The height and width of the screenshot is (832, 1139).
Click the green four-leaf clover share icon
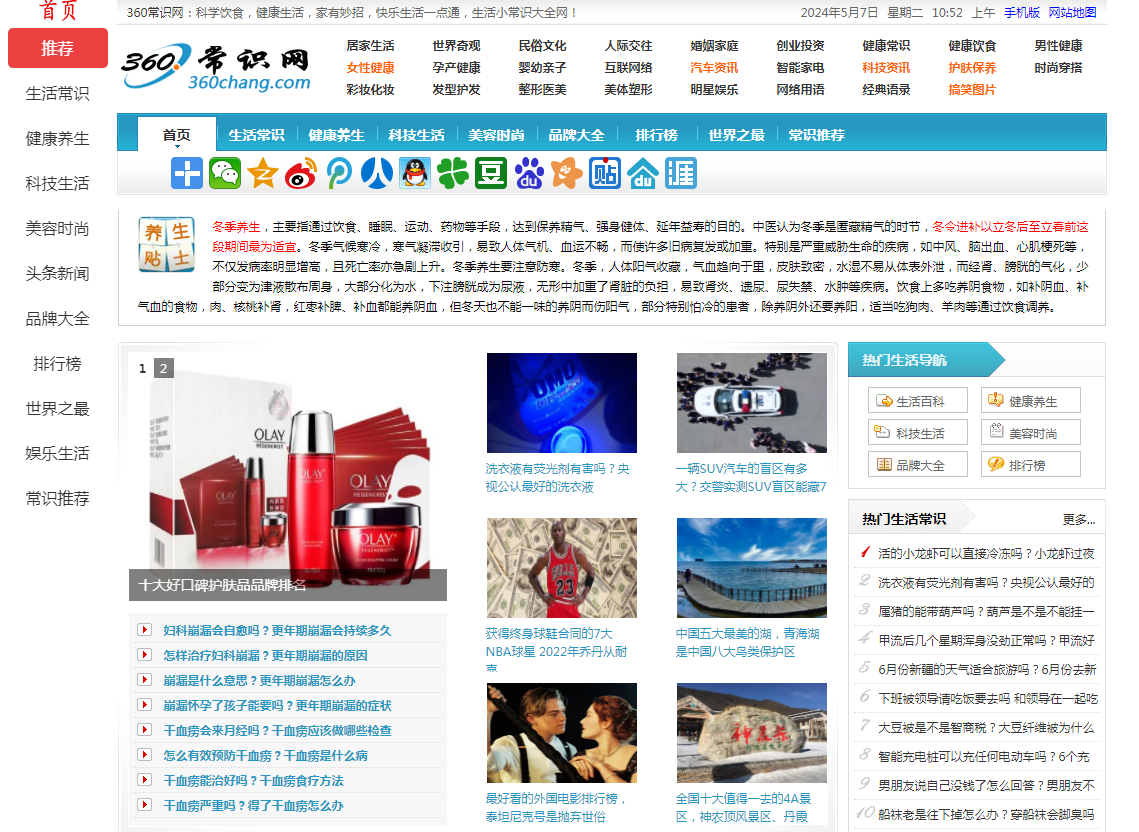[x=453, y=174]
